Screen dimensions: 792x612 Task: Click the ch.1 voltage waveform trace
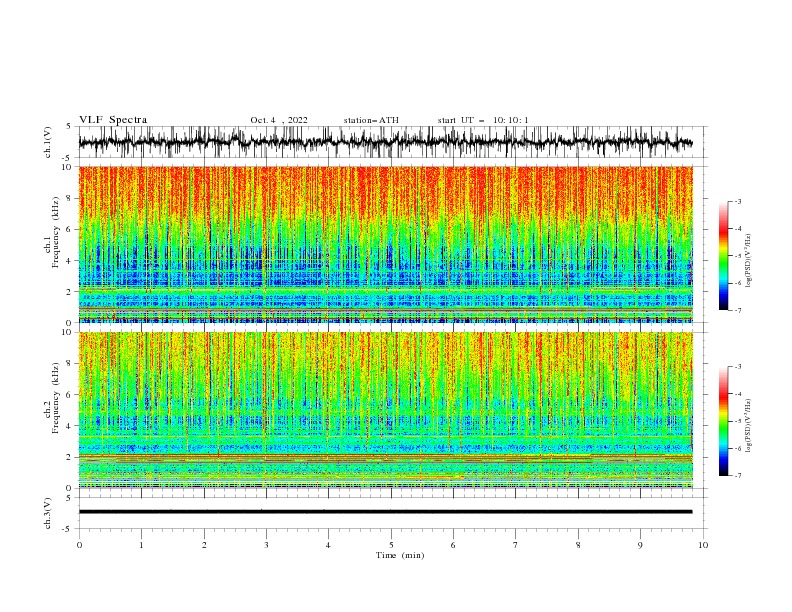[385, 142]
